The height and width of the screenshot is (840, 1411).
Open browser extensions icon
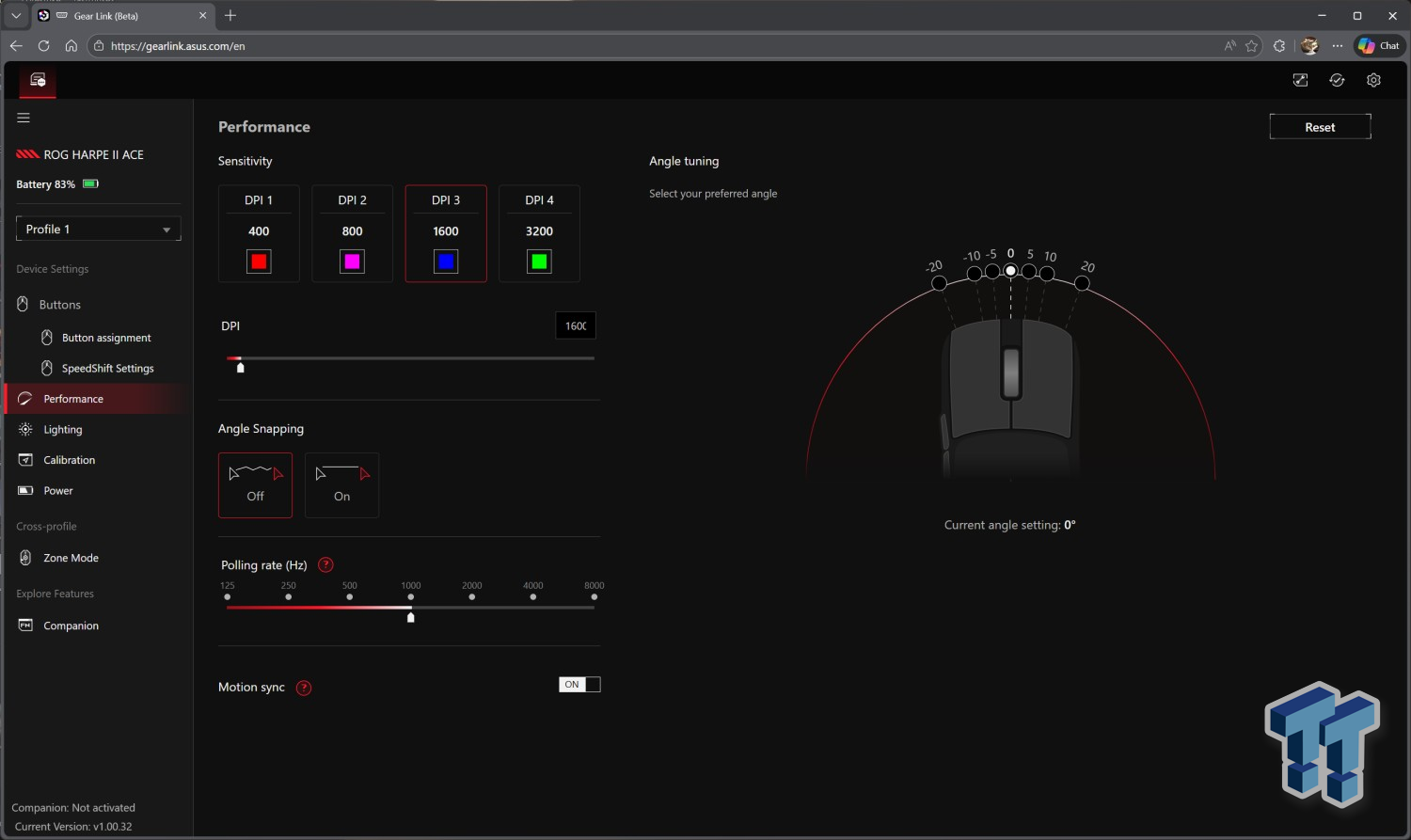tap(1279, 45)
